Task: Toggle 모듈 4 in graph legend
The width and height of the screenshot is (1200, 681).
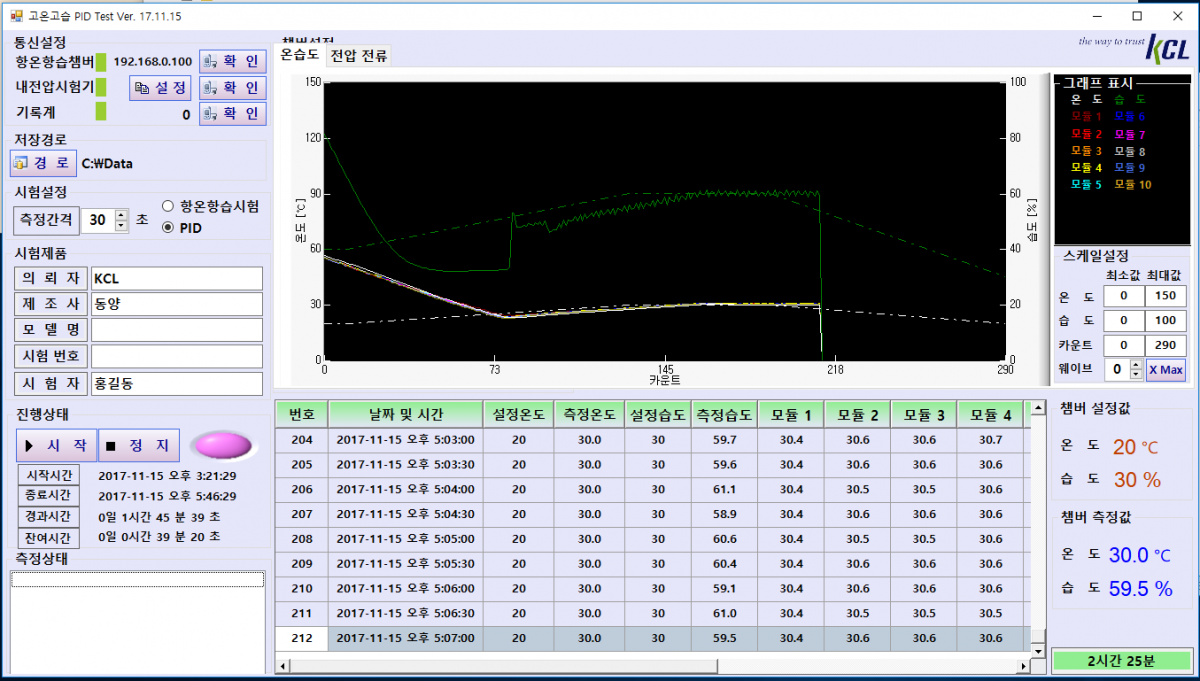Action: [1086, 168]
